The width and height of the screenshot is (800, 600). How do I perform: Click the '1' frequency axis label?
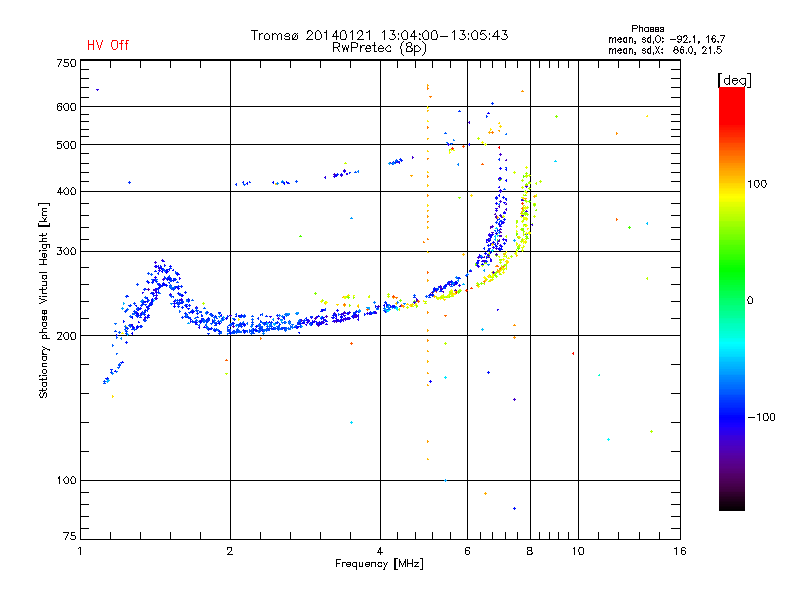pos(80,551)
